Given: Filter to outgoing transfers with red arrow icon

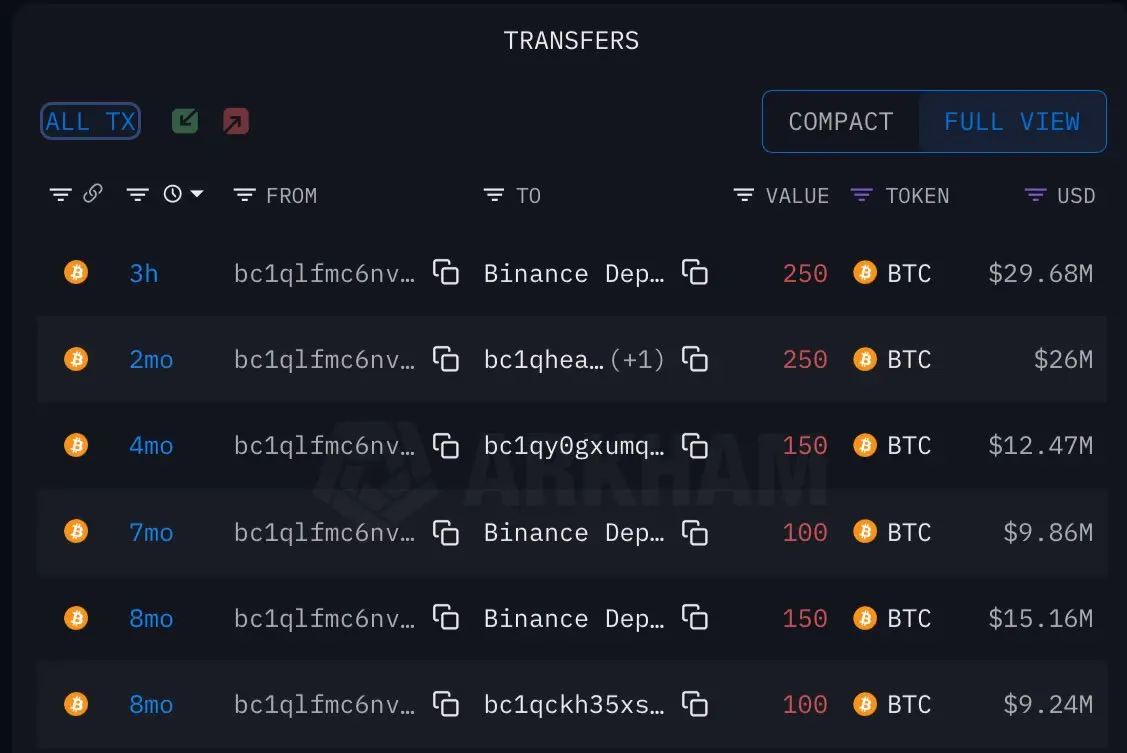Looking at the screenshot, I should 236,121.
